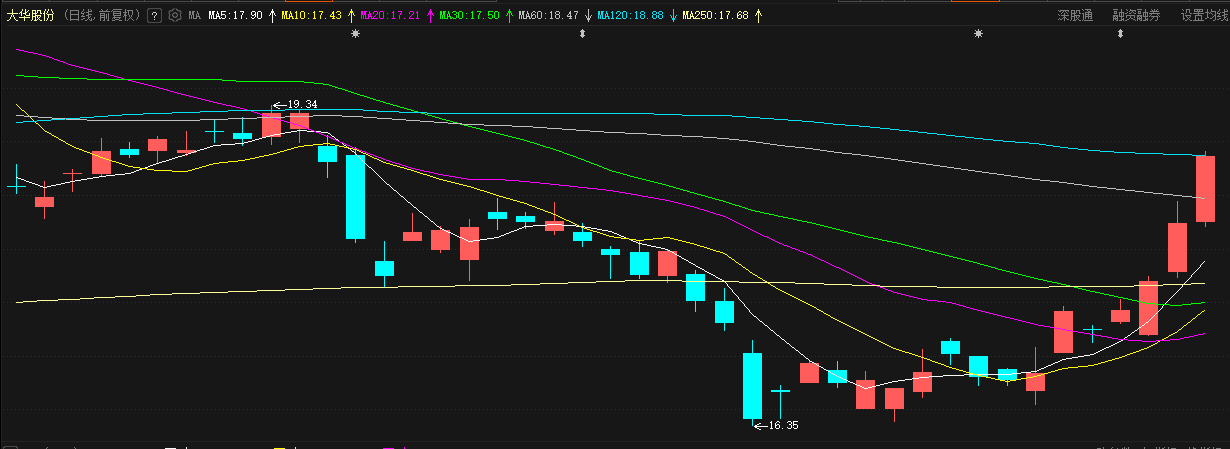The width and height of the screenshot is (1230, 449).
Task: Click the MA indicator label
Action: (194, 15)
